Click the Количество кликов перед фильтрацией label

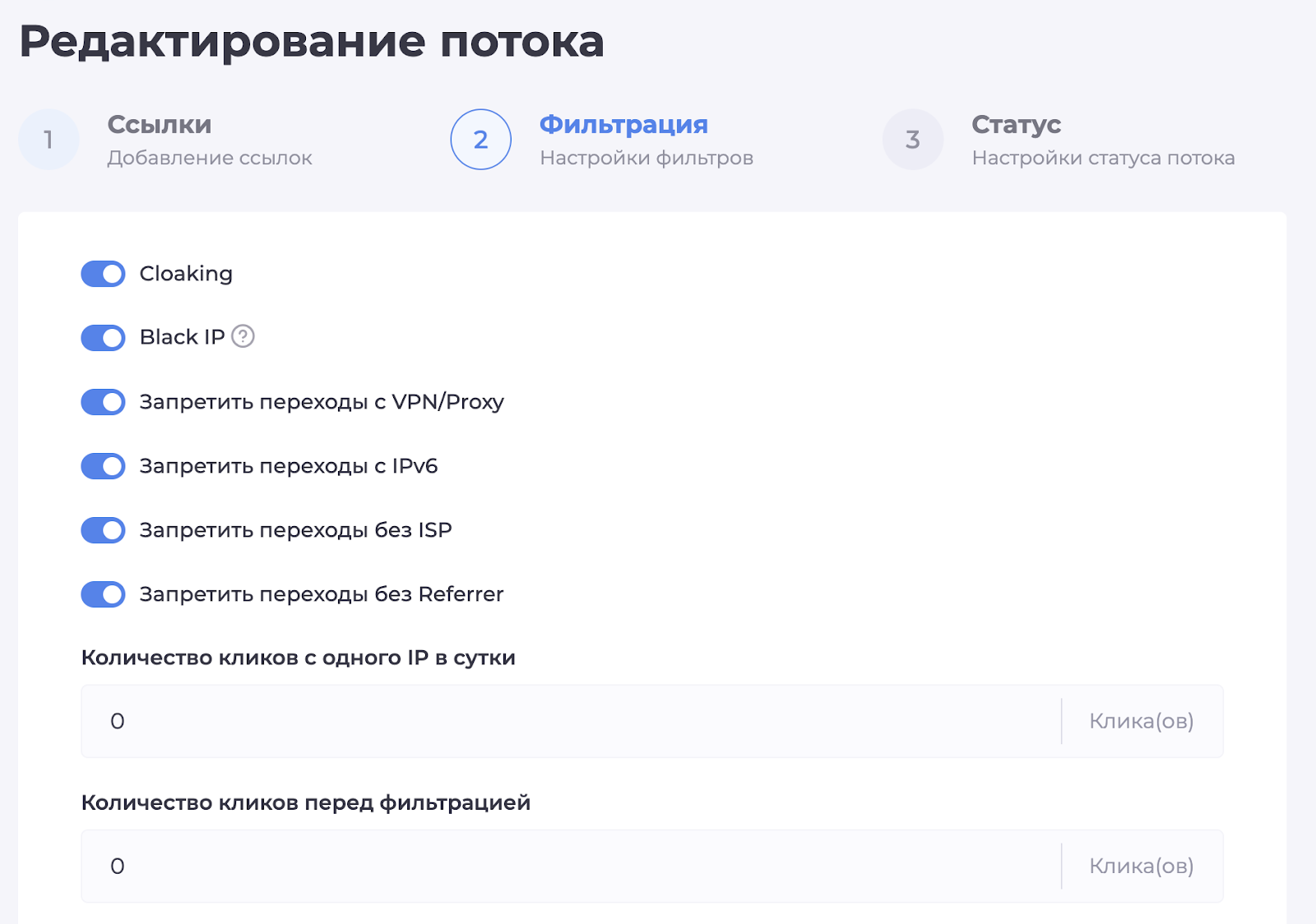(306, 802)
